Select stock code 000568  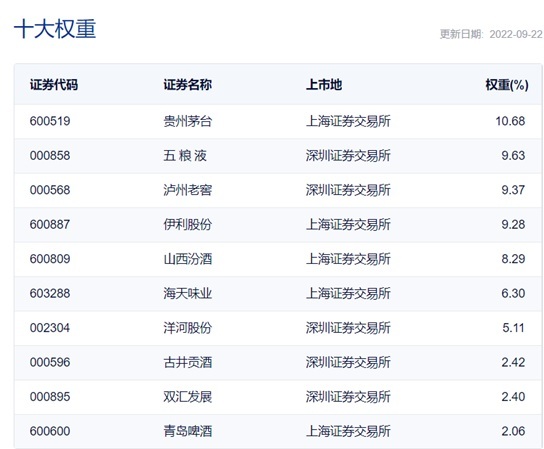(x=50, y=190)
